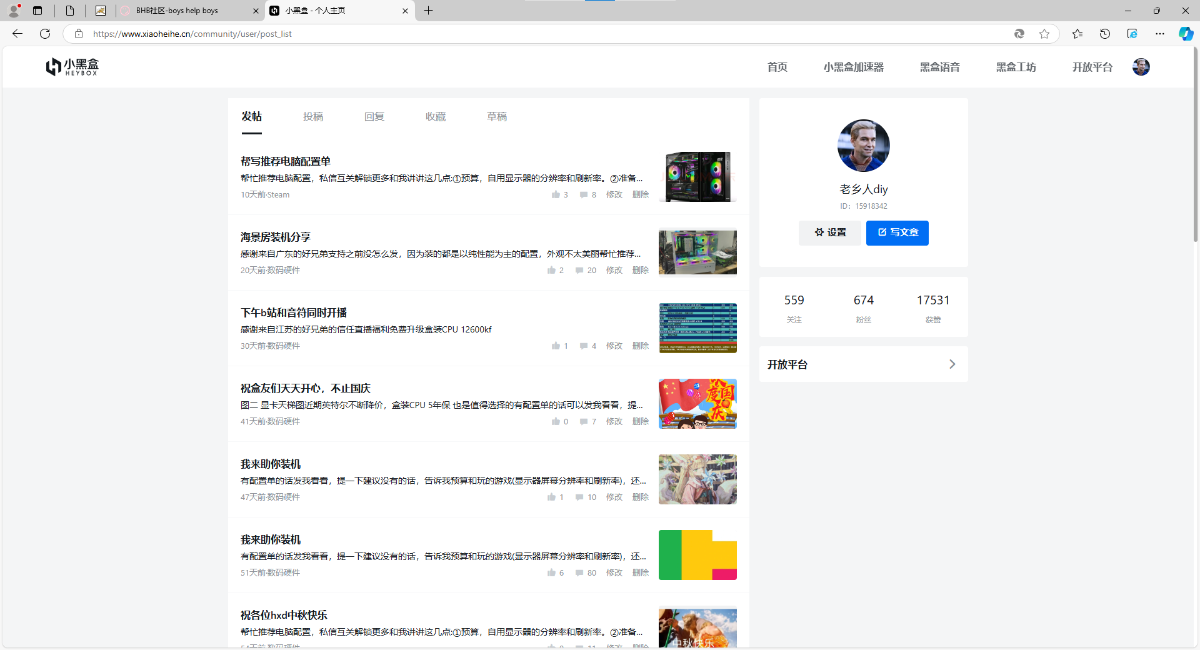The height and width of the screenshot is (650, 1200).
Task: Open browser history clock icon
Action: click(1105, 33)
